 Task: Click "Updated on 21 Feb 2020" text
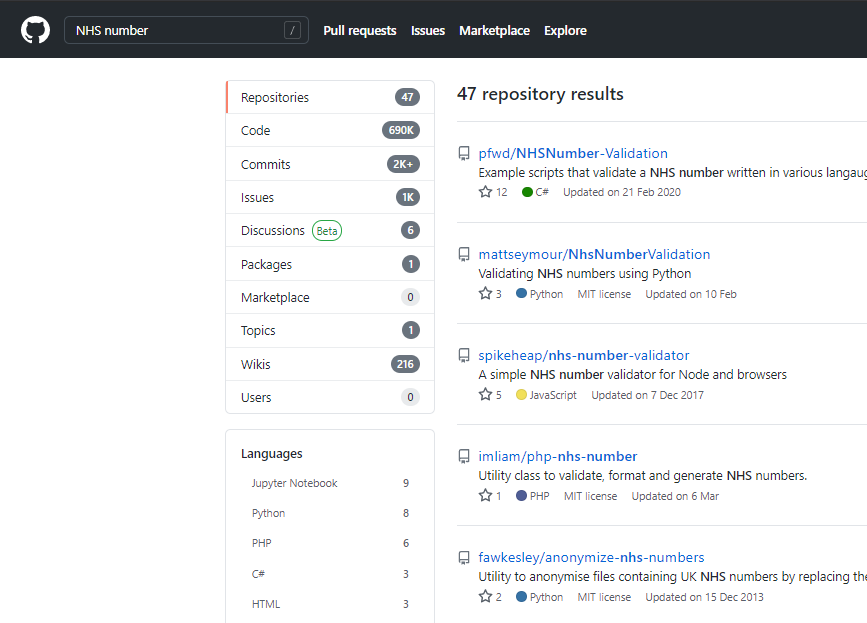pos(621,192)
